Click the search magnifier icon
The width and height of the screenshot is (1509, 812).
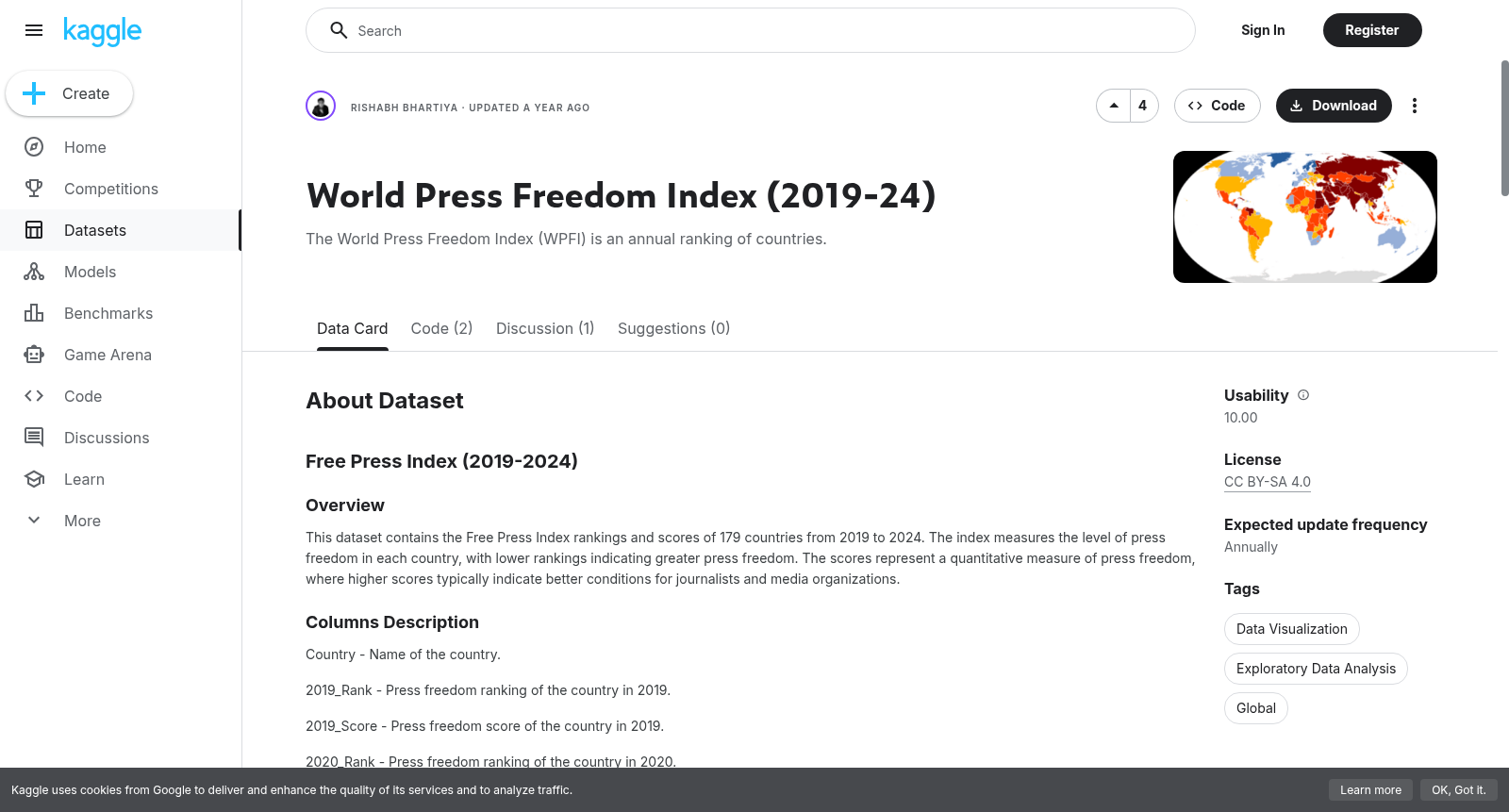[x=339, y=30]
